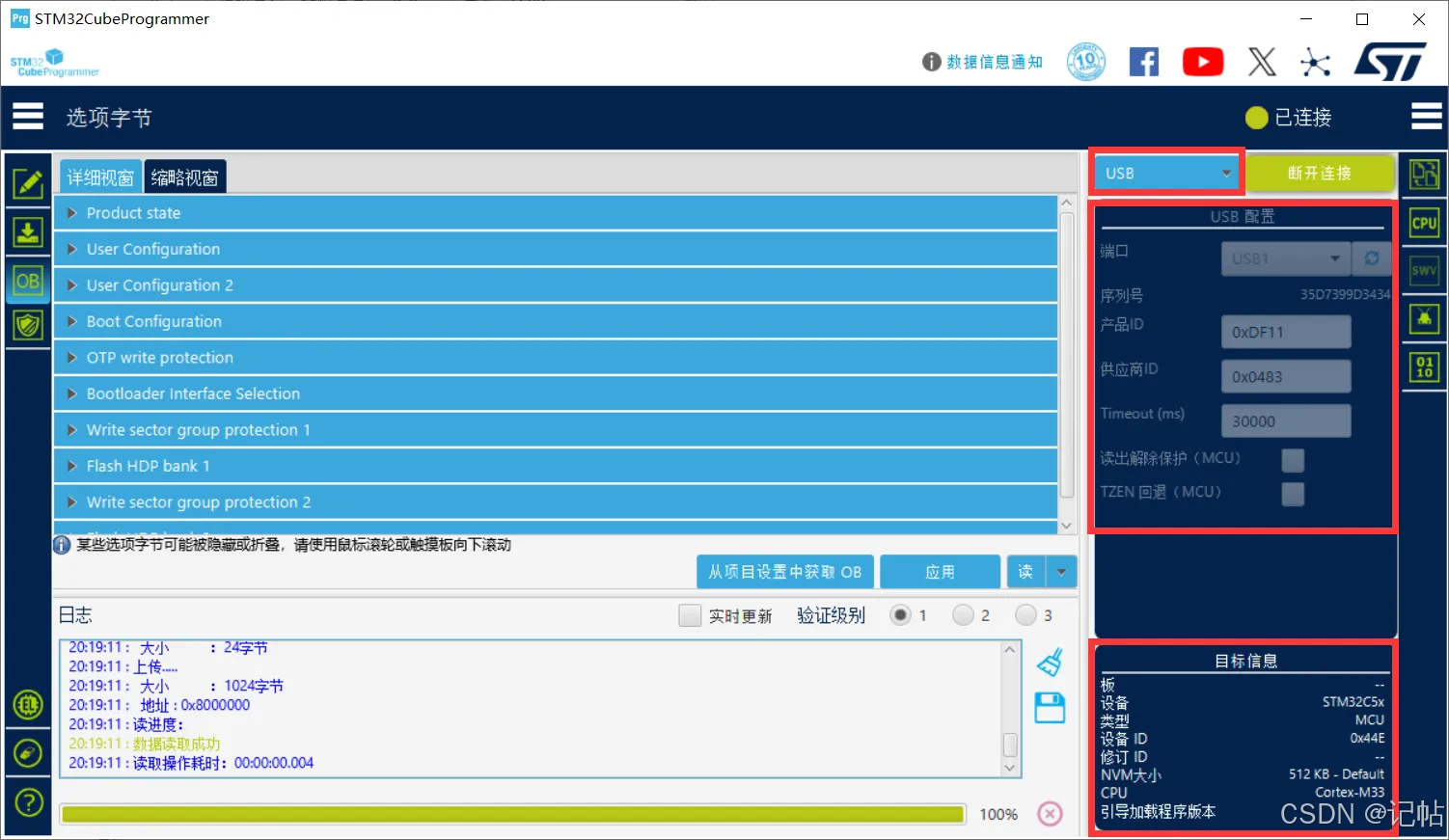
Task: Expand User Configuration section
Action: [x=556, y=249]
